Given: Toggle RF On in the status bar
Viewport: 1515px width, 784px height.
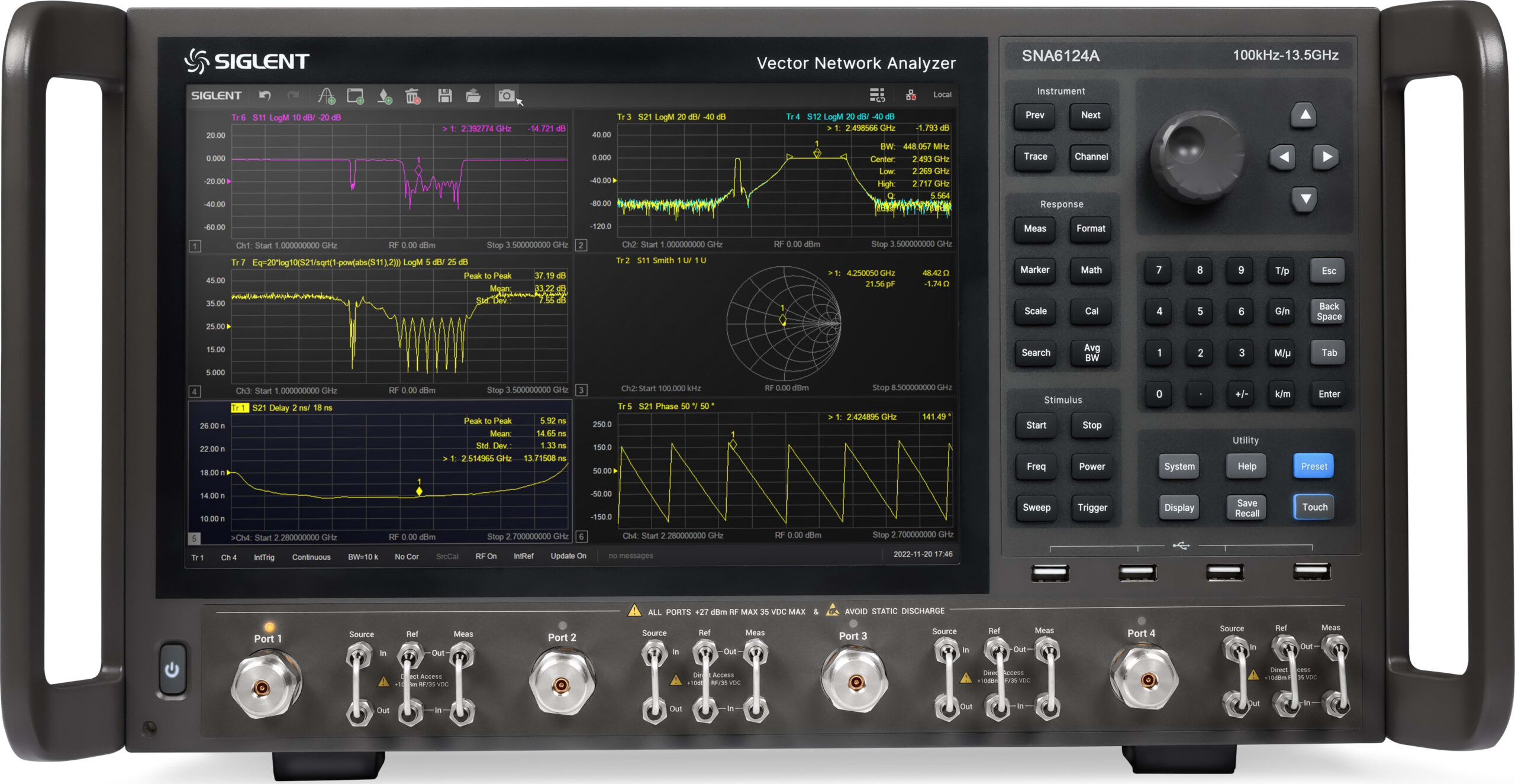Looking at the screenshot, I should (486, 556).
